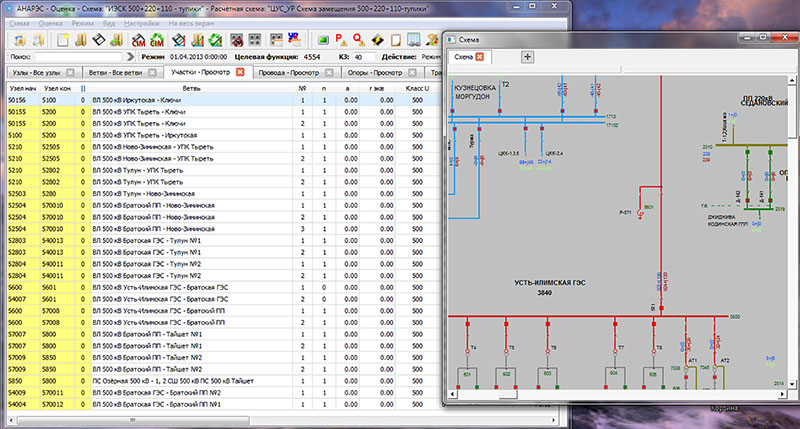
Task: Click the green CIM recycle icon
Action: tap(157, 40)
